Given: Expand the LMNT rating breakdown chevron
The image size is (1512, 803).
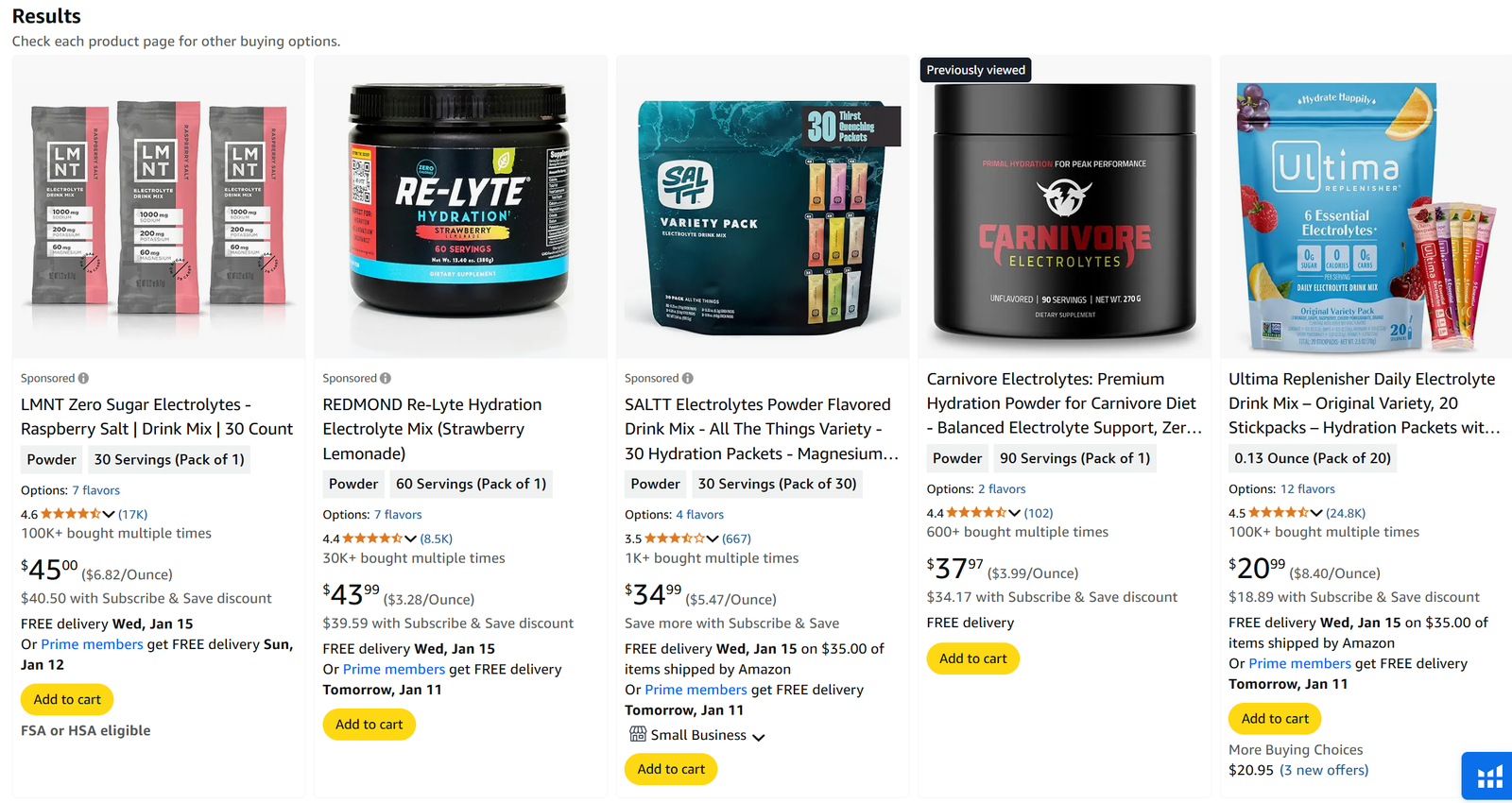Looking at the screenshot, I should click(109, 514).
